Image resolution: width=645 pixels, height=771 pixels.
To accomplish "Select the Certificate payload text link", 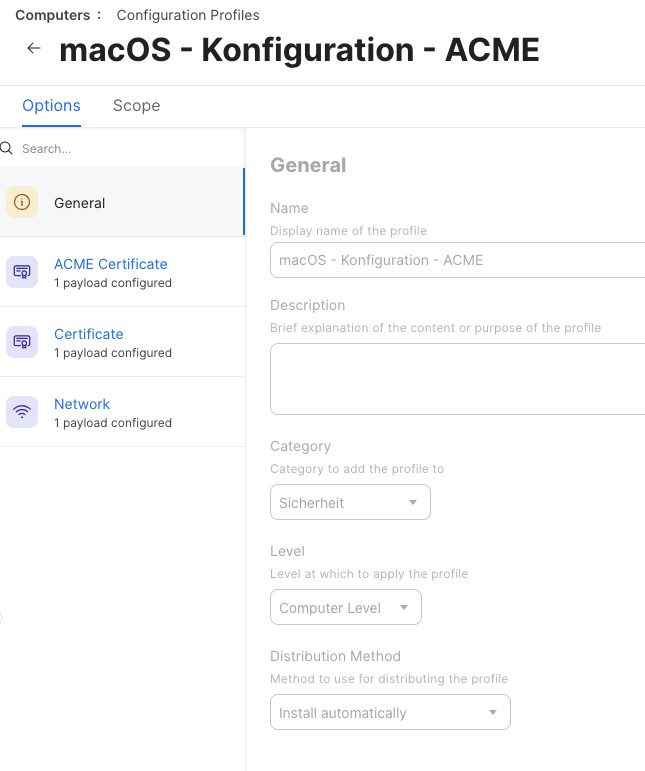I will 89,334.
